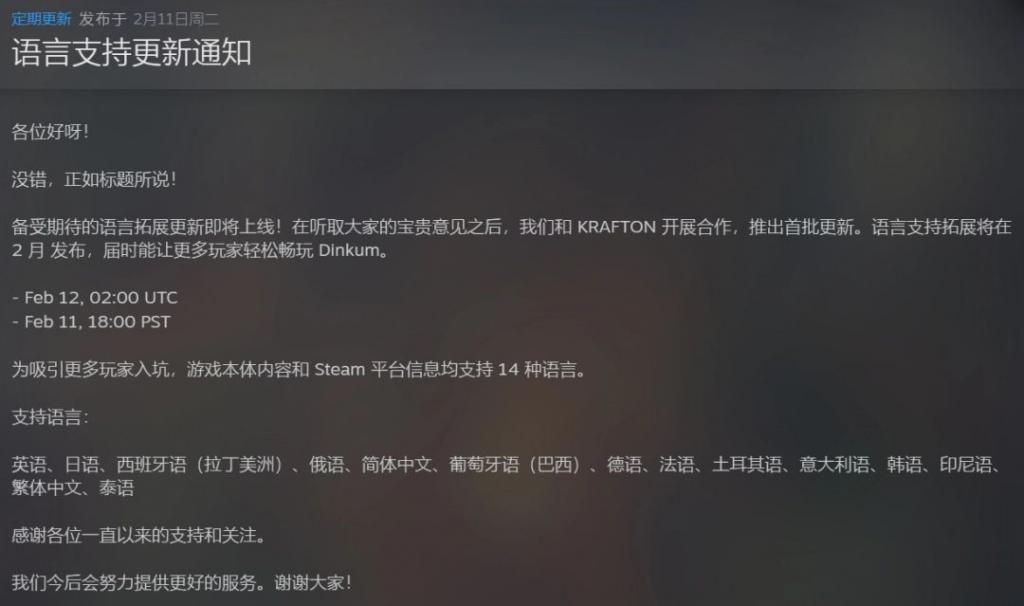Click the KRAFTON name in the paragraph

click(x=616, y=227)
